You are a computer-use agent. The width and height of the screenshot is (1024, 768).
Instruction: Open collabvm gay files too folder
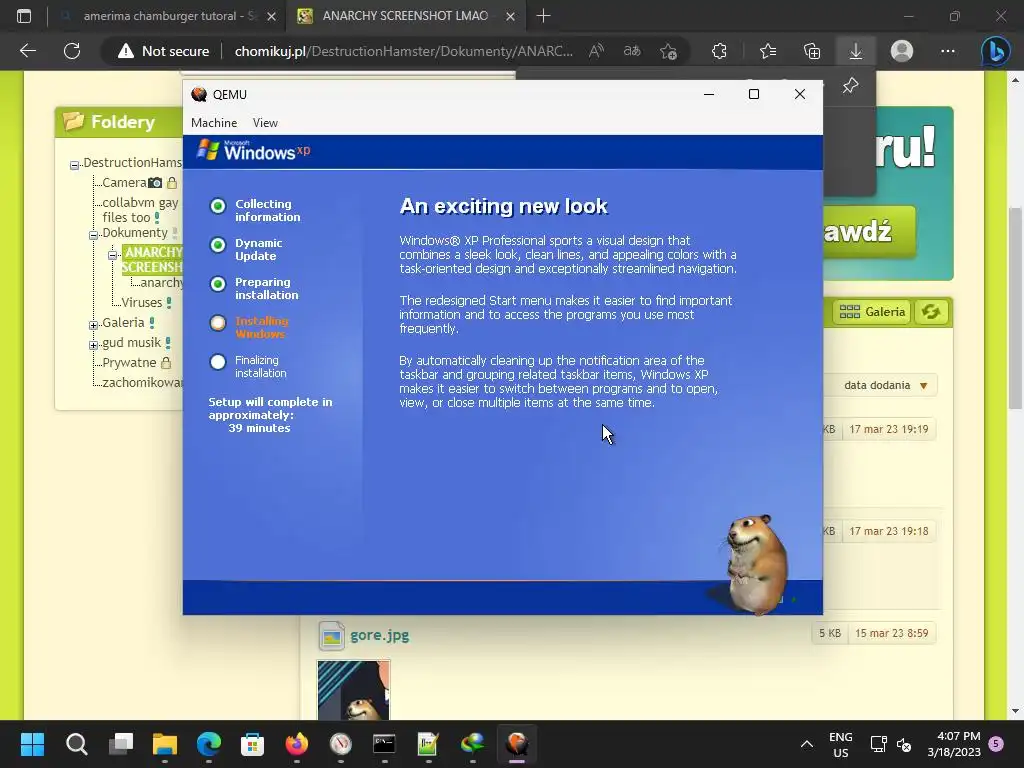pyautogui.click(x=140, y=210)
